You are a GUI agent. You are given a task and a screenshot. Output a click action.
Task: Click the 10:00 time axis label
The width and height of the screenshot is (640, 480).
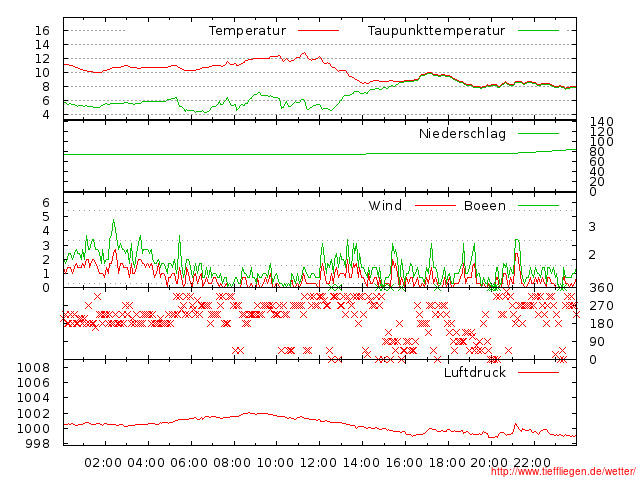(275, 463)
